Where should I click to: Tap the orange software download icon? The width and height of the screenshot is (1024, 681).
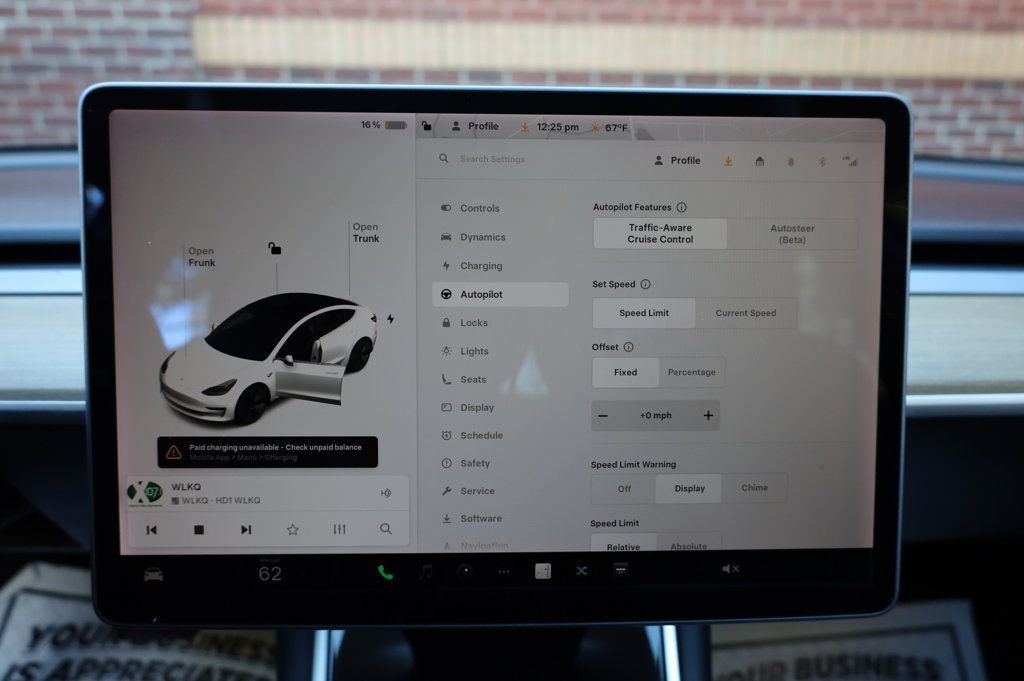(x=727, y=160)
